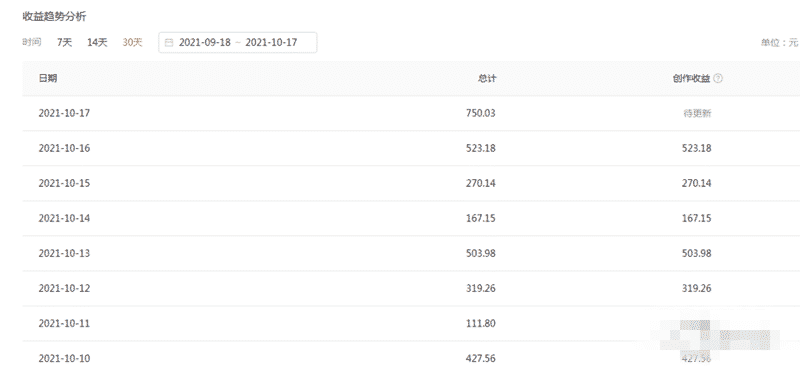Select the 2021-10-16 date row
The width and height of the screenshot is (800, 373).
pyautogui.click(x=411, y=148)
